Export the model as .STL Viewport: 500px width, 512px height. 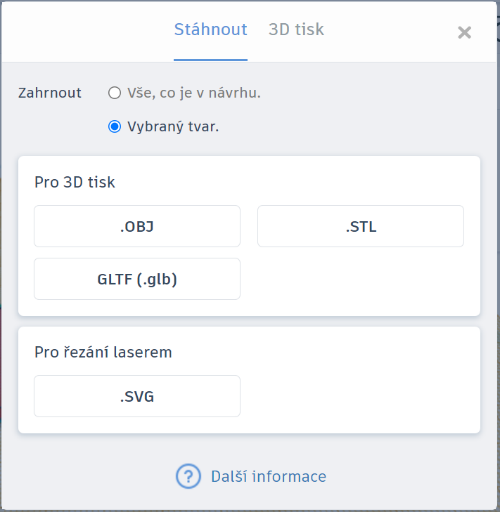360,226
